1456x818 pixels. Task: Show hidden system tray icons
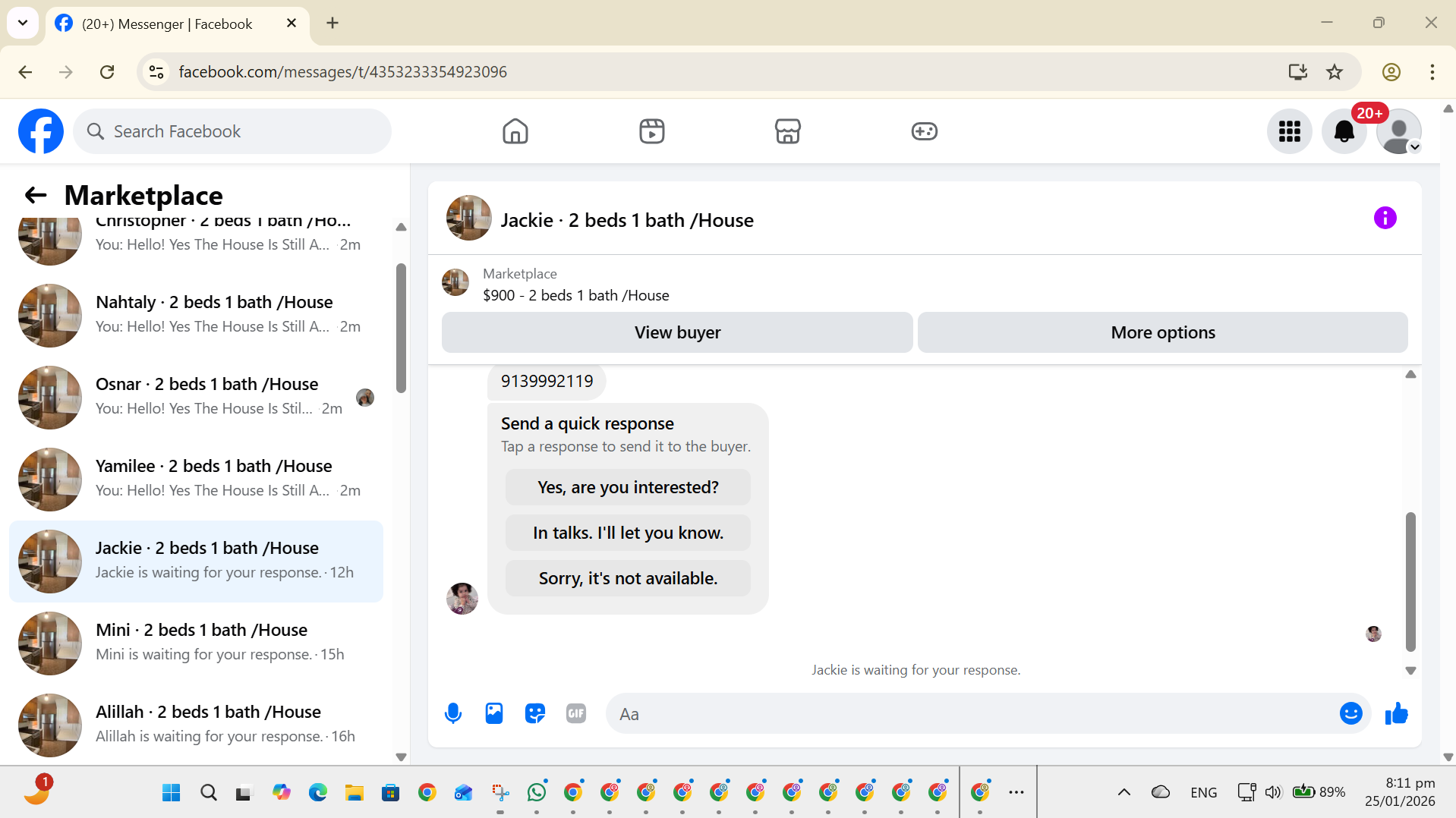pos(1124,792)
